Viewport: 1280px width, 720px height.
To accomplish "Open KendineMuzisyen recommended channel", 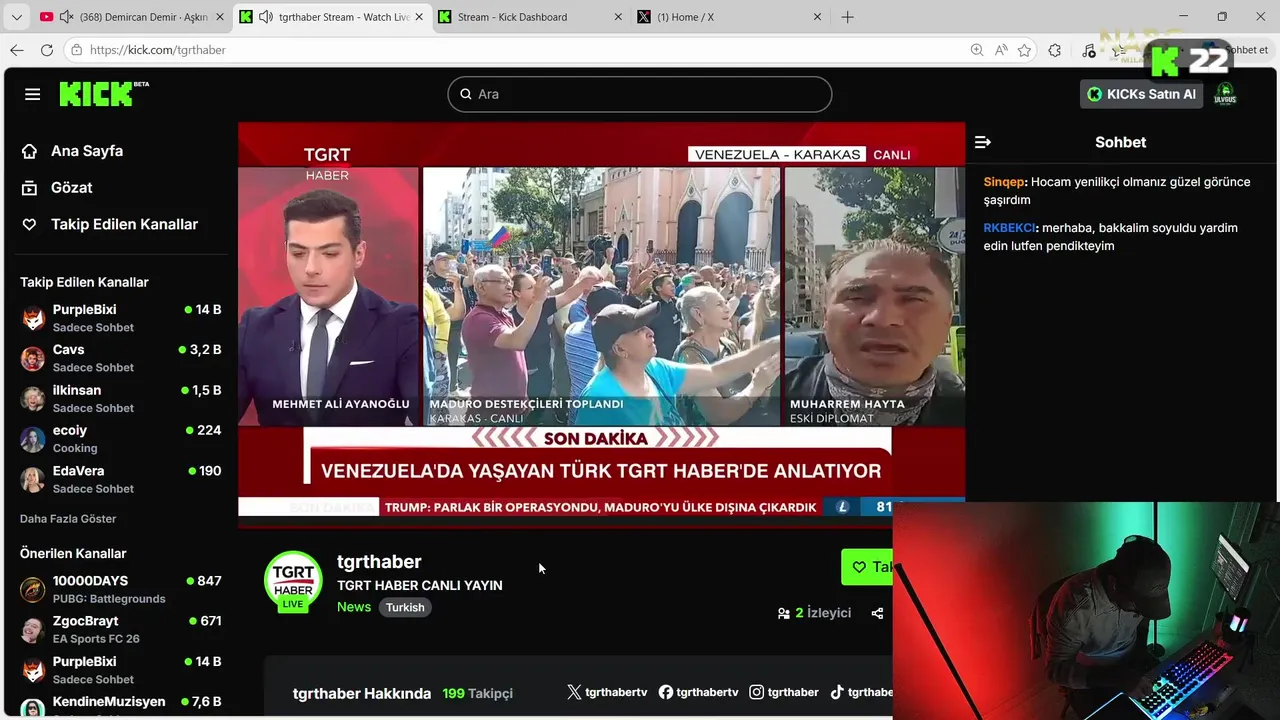I will click(121, 705).
